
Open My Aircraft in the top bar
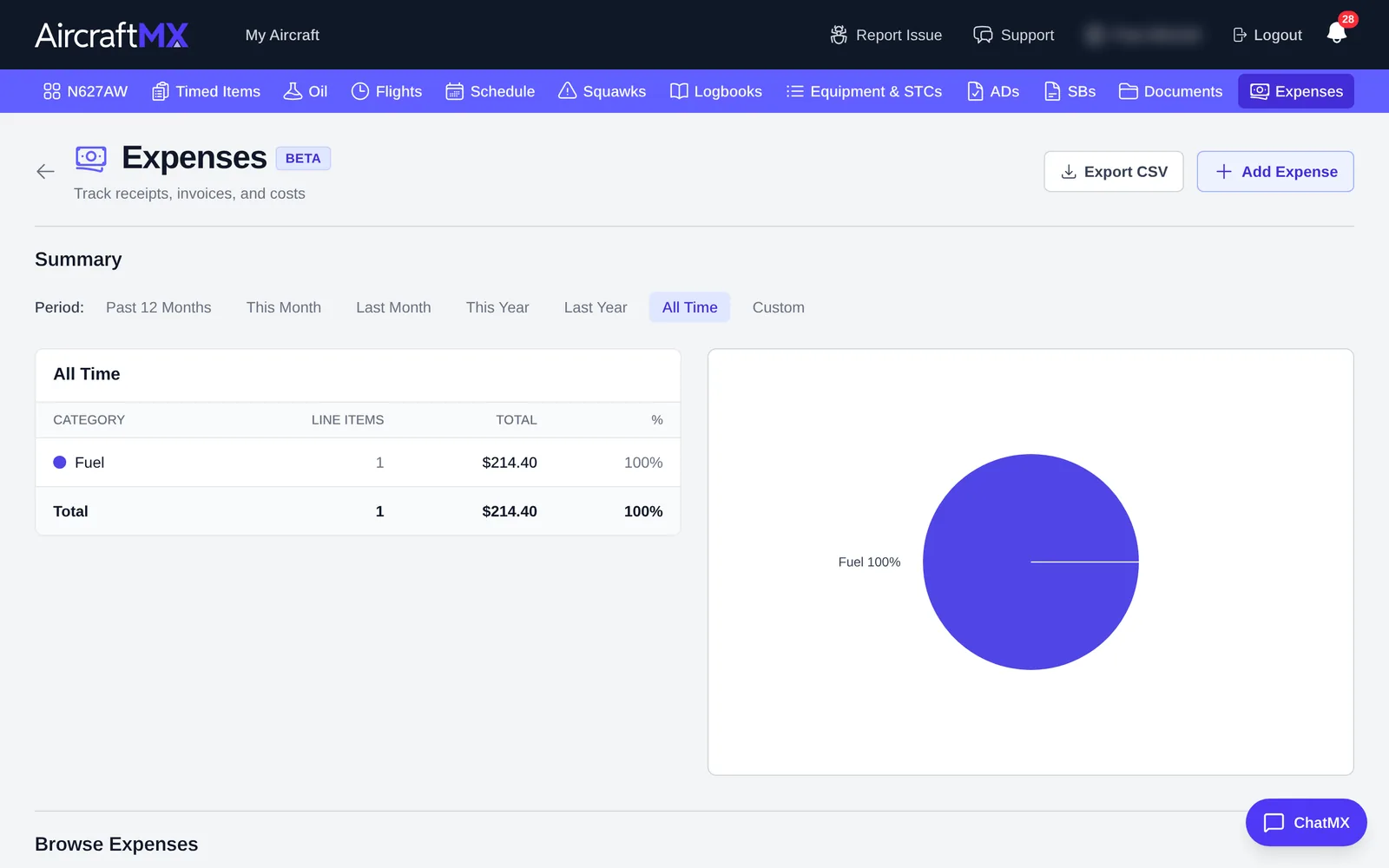pos(282,35)
